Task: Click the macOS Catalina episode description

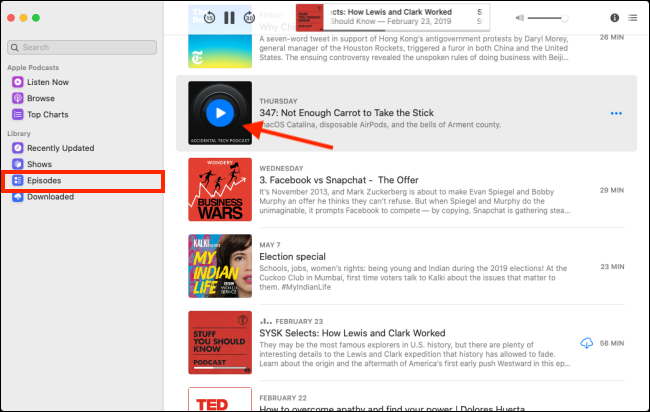Action: (x=380, y=124)
